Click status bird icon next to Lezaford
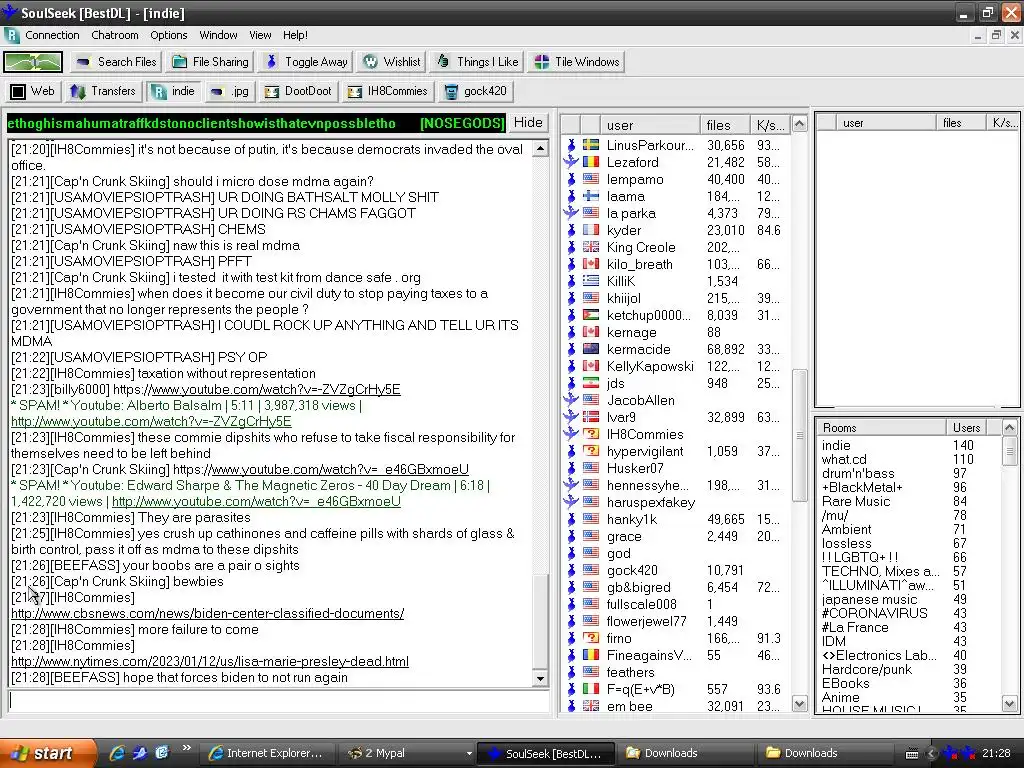Screen dimensions: 1024x768 pos(571,162)
